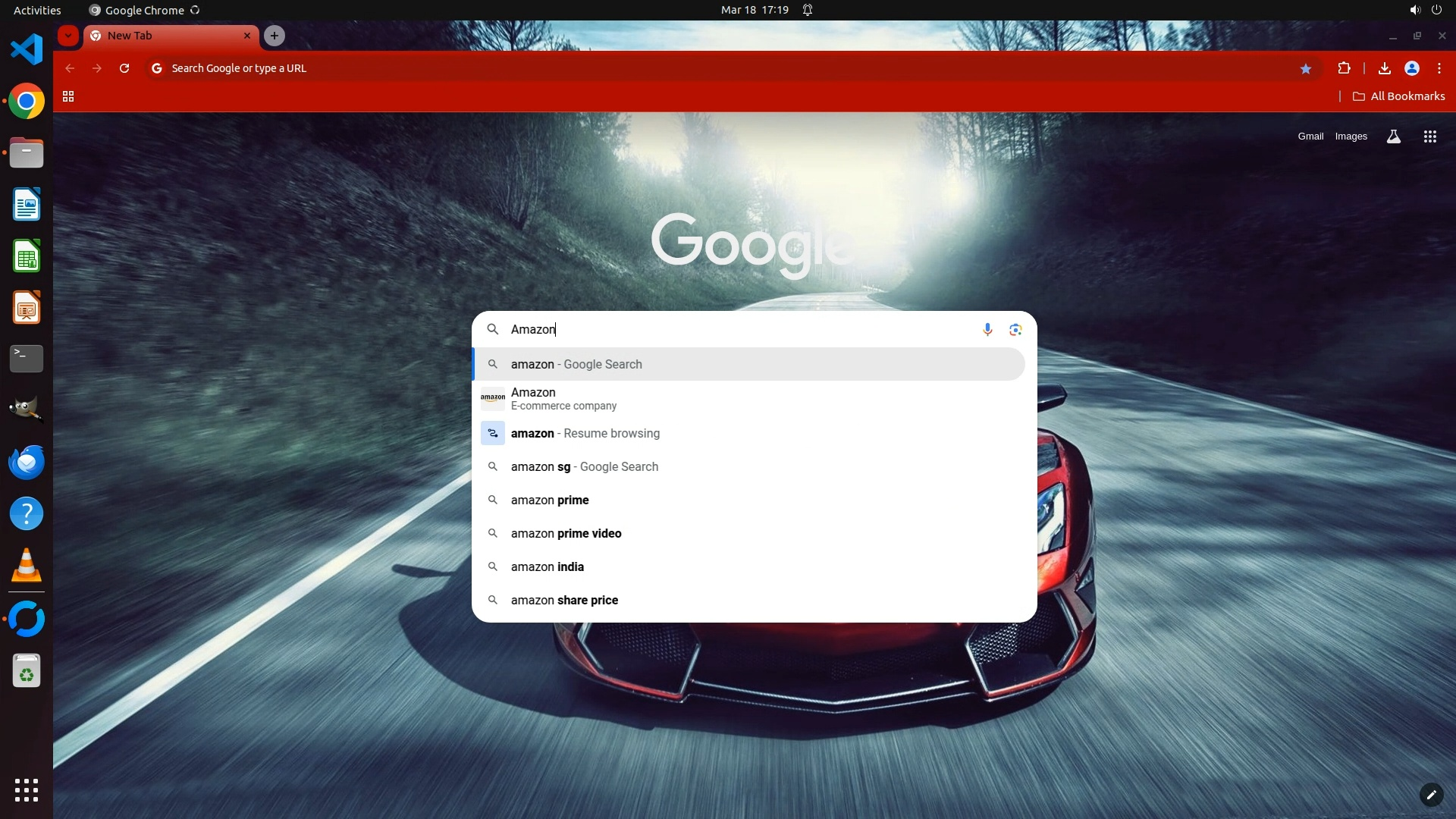Open the Extensions puzzle icon
This screenshot has width=1456, height=819.
pyautogui.click(x=1344, y=68)
